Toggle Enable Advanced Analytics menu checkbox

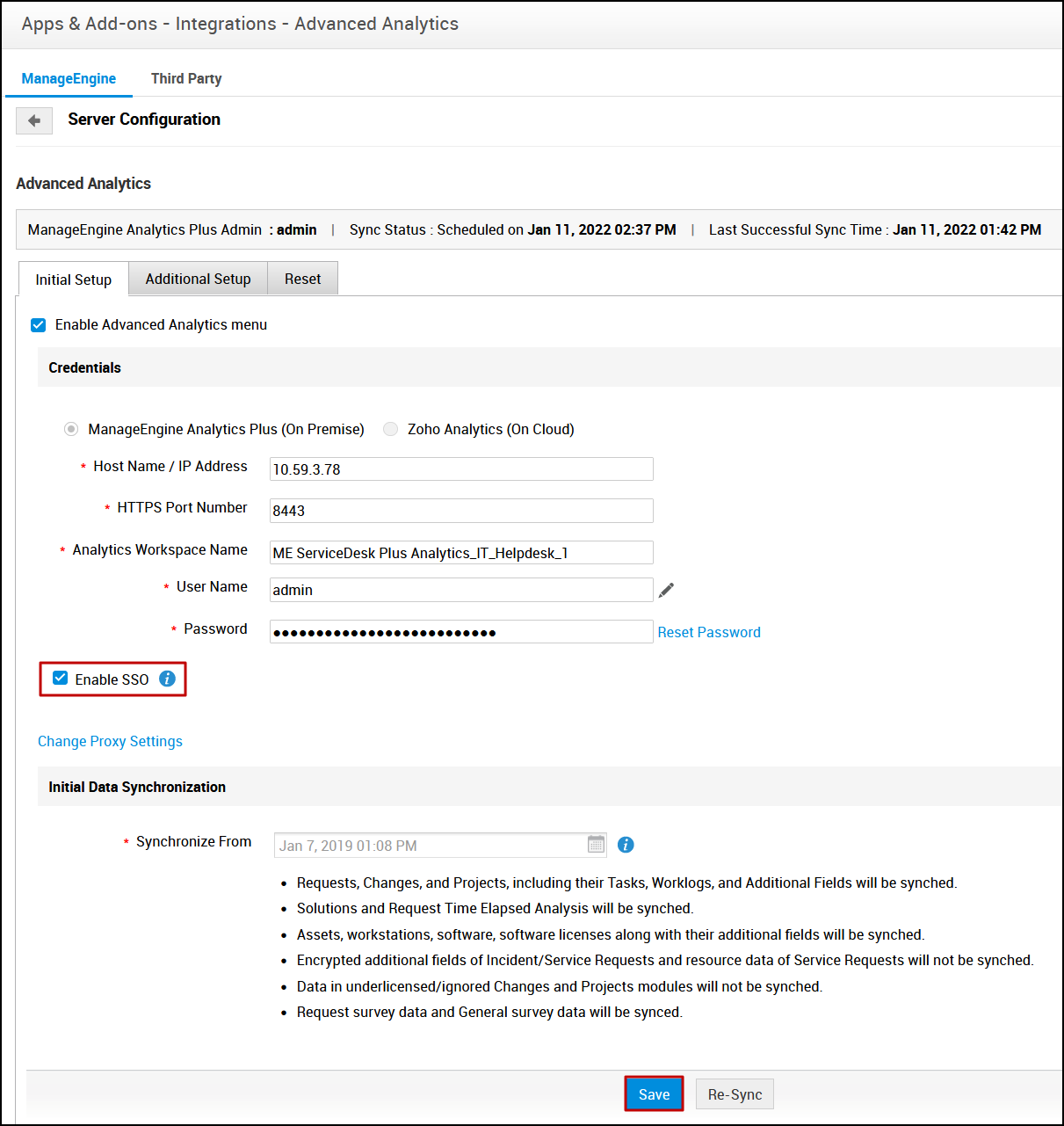(x=39, y=325)
